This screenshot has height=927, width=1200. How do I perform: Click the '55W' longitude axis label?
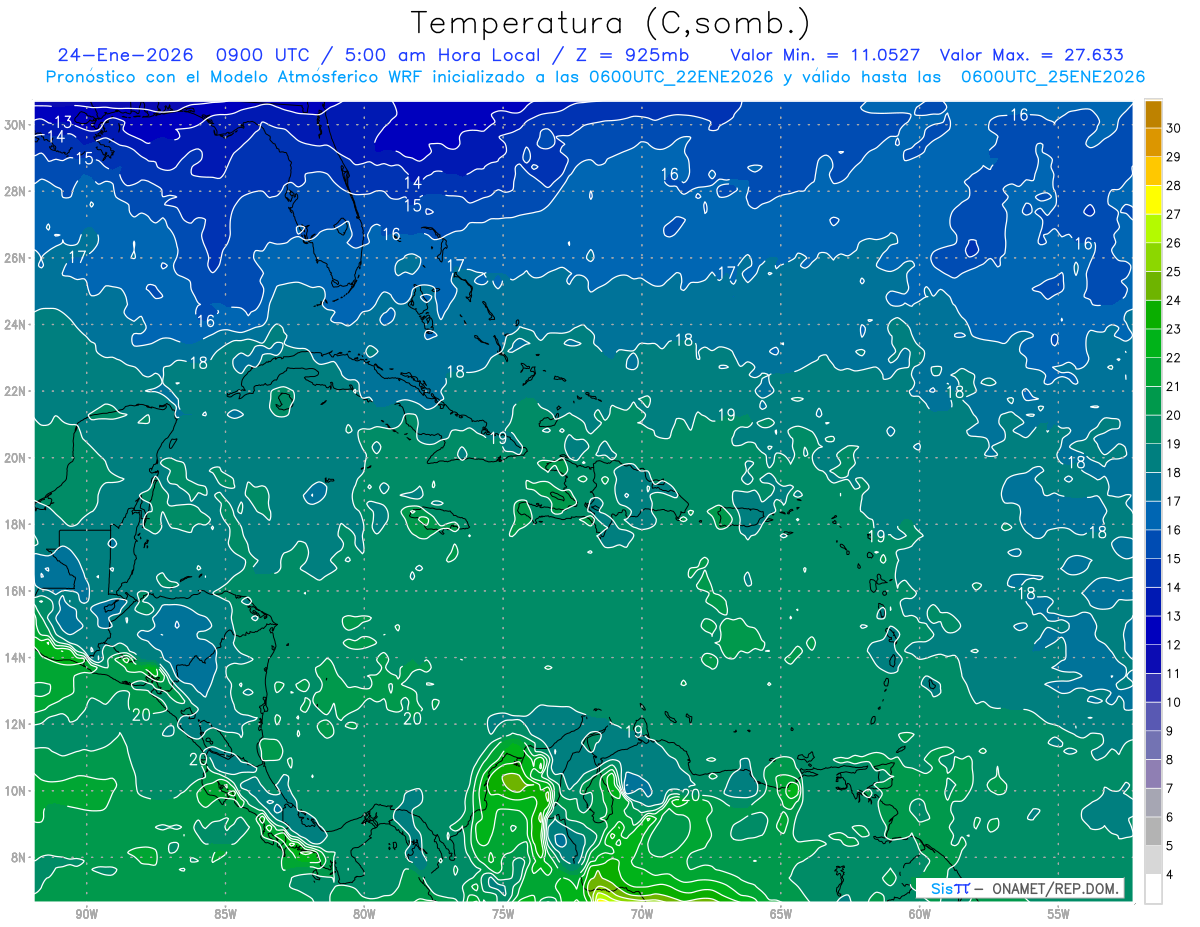pos(1059,914)
